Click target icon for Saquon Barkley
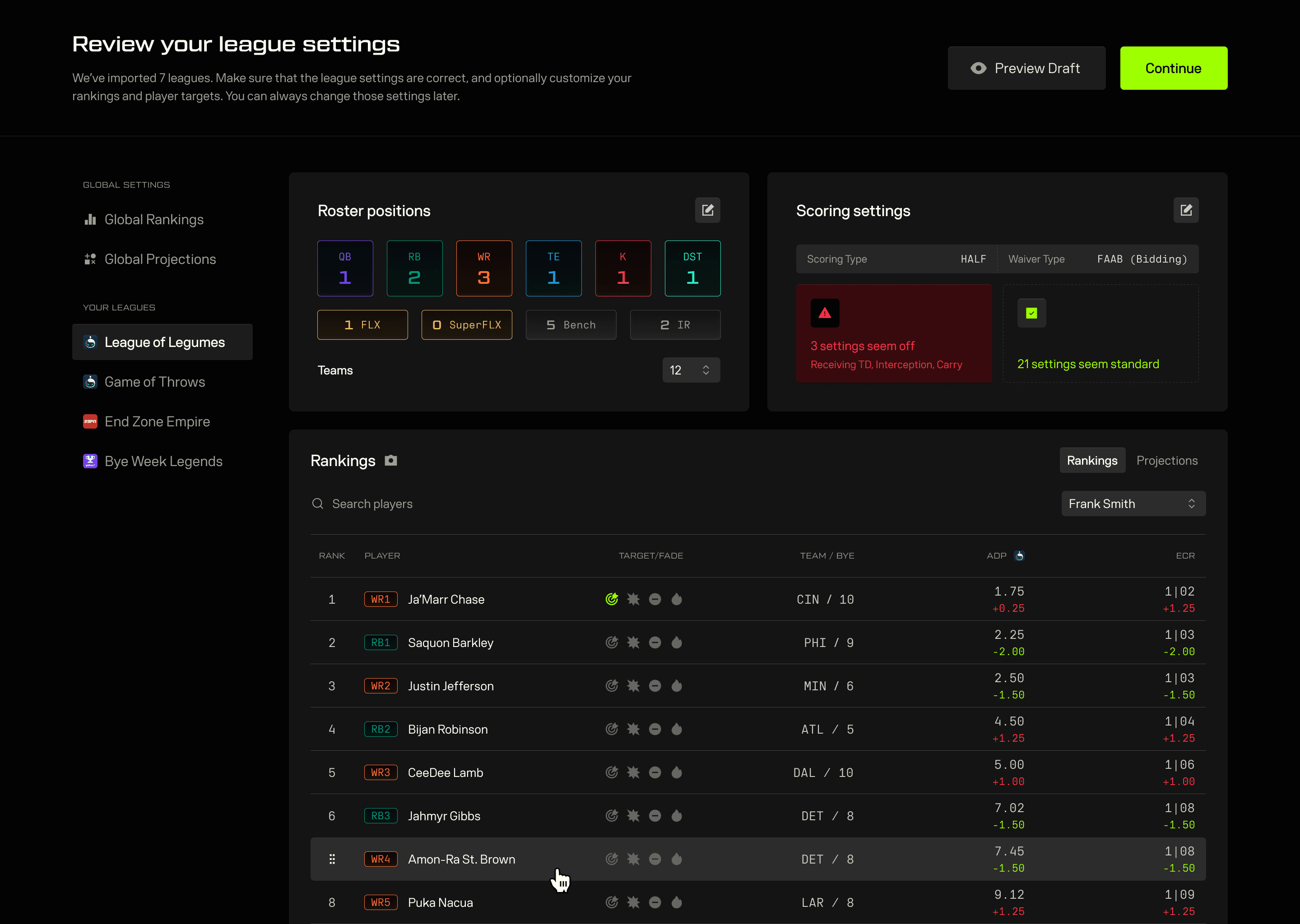The image size is (1300, 924). [x=612, y=642]
